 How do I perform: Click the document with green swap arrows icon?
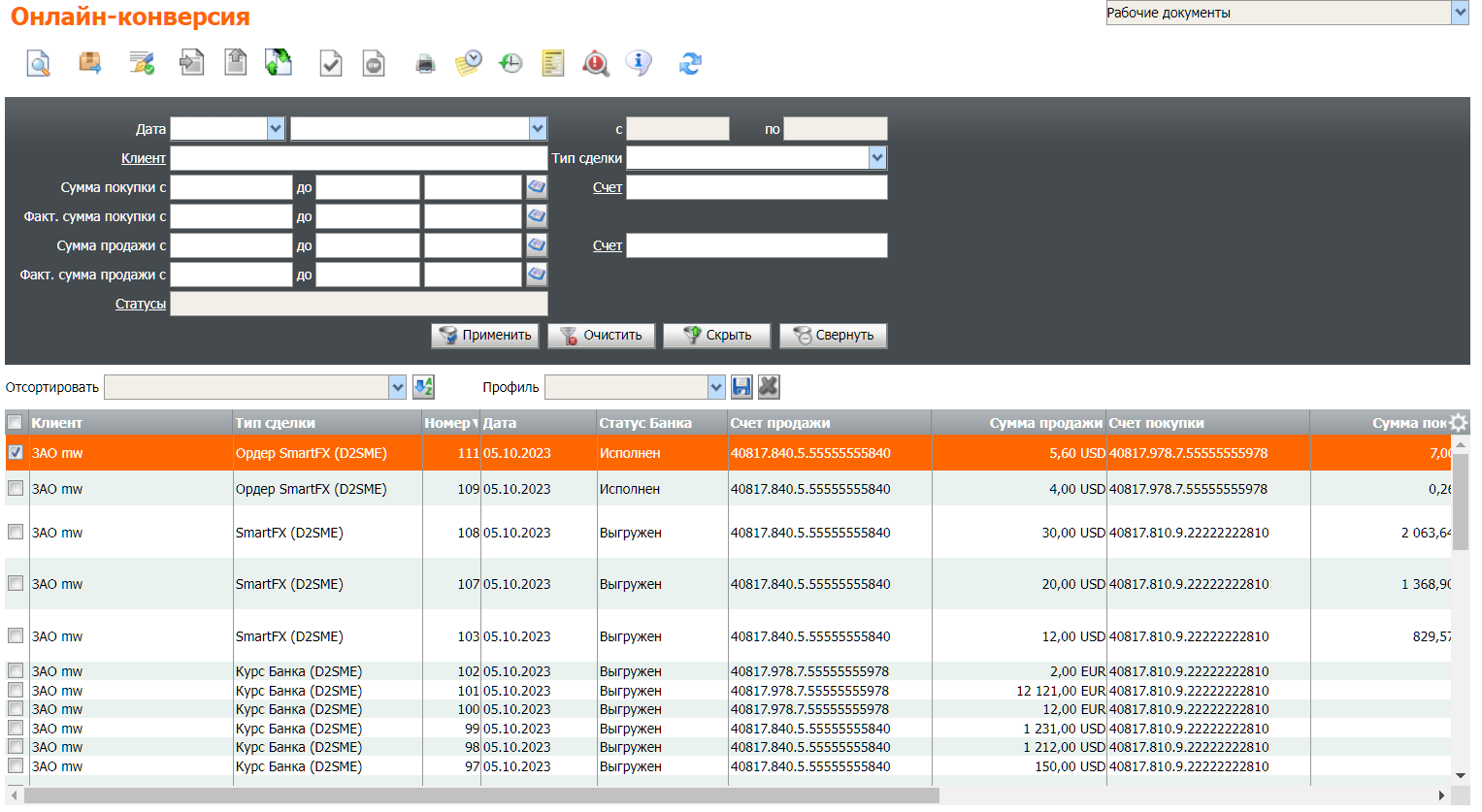(279, 63)
